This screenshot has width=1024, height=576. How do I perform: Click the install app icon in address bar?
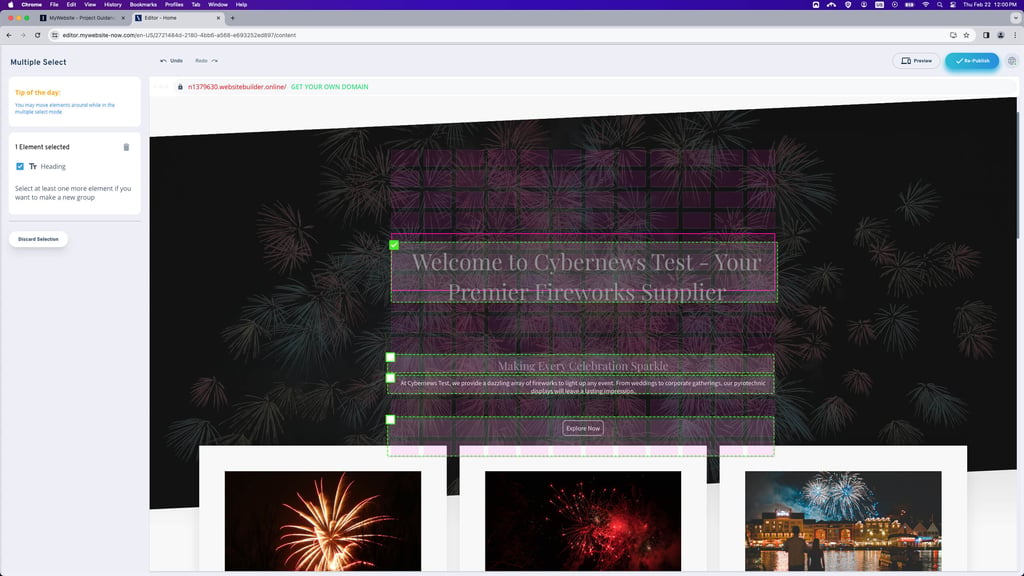pos(953,35)
